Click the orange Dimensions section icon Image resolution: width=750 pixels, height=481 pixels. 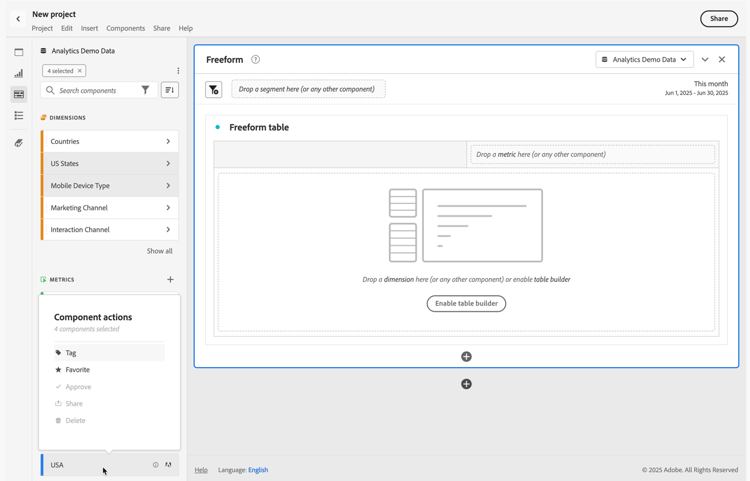tap(44, 118)
